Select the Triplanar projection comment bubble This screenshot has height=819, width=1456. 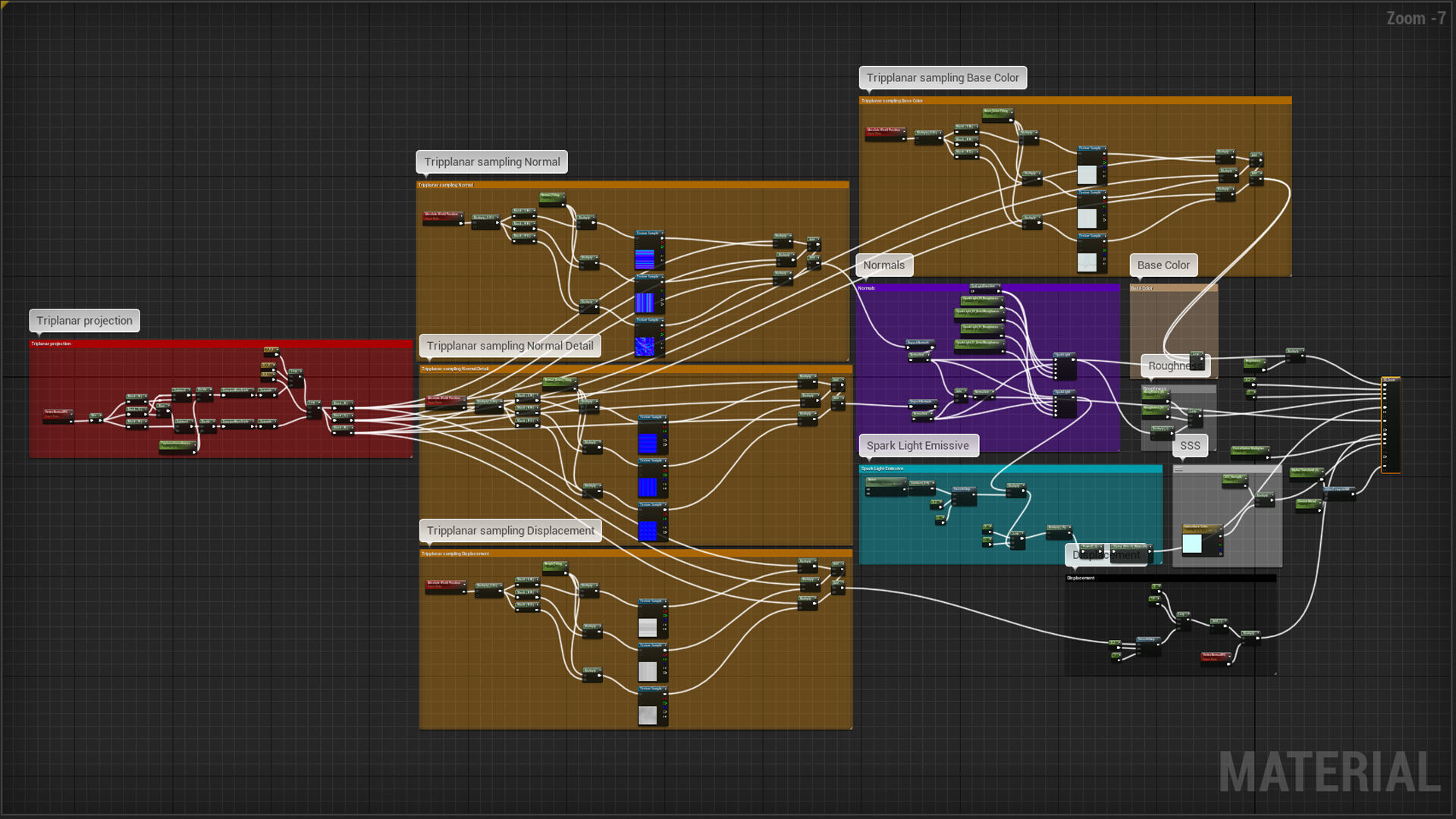coord(84,321)
